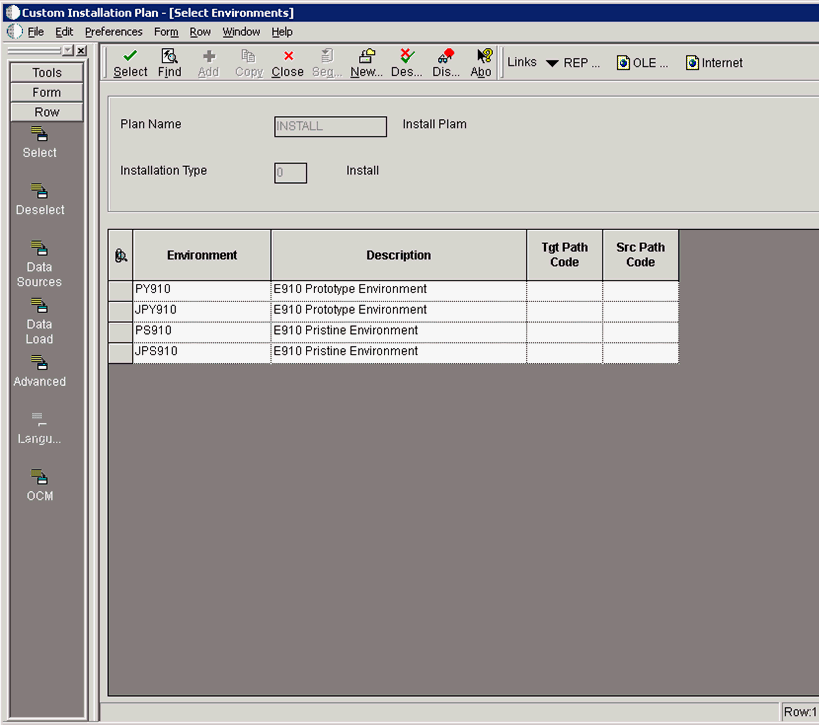Click Data Load in the side panel
Image resolution: width=819 pixels, height=725 pixels.
coord(39,321)
